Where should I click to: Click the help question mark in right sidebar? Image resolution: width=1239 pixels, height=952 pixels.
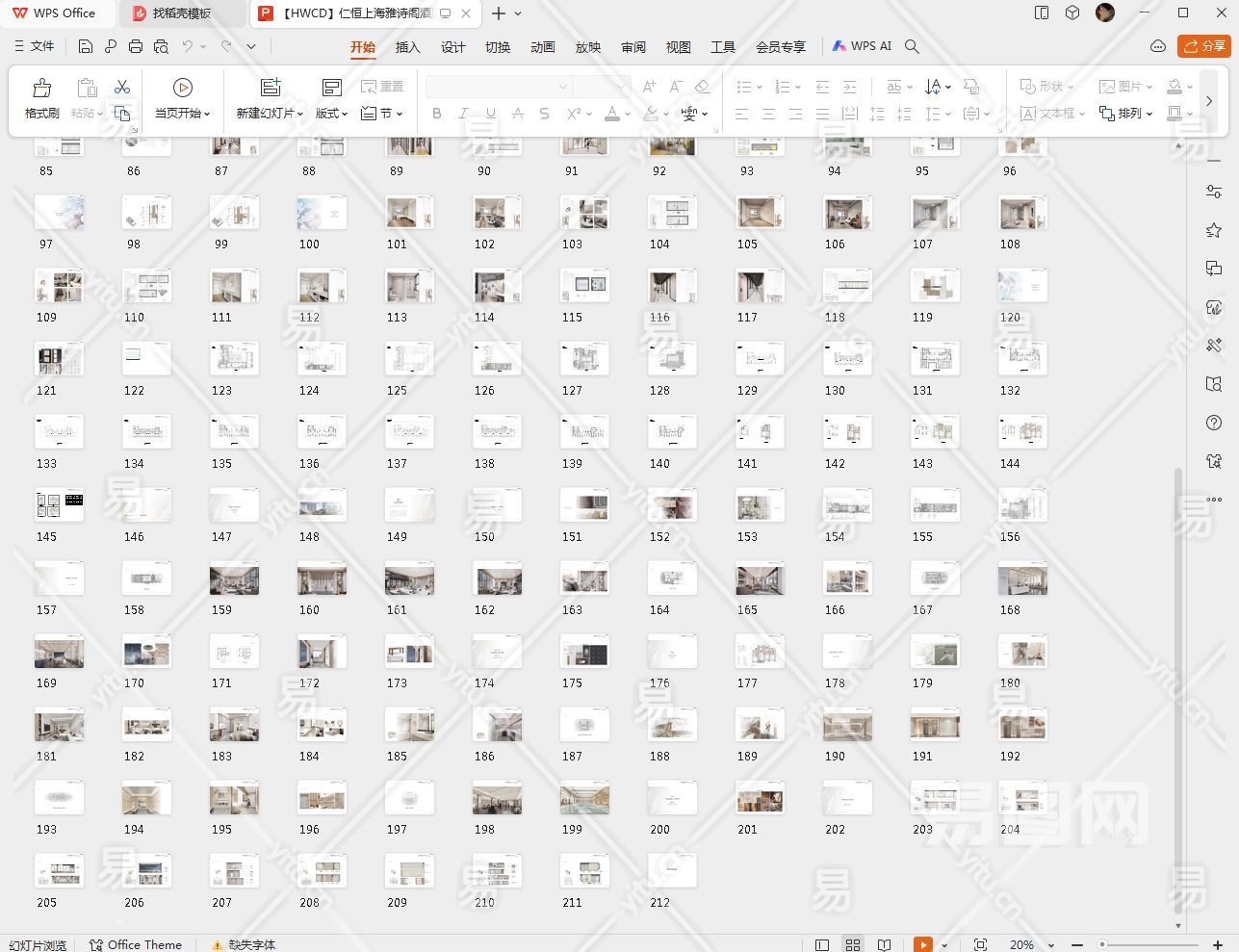point(1214,423)
